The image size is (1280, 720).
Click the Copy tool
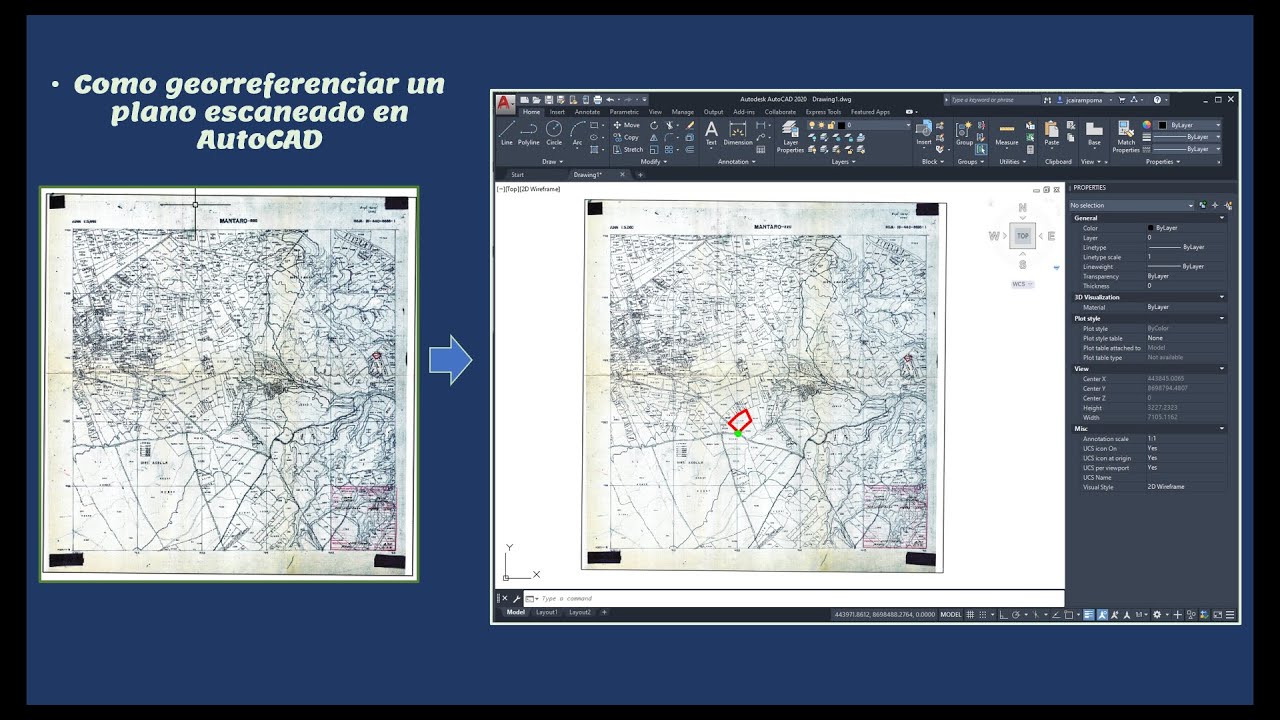[627, 137]
